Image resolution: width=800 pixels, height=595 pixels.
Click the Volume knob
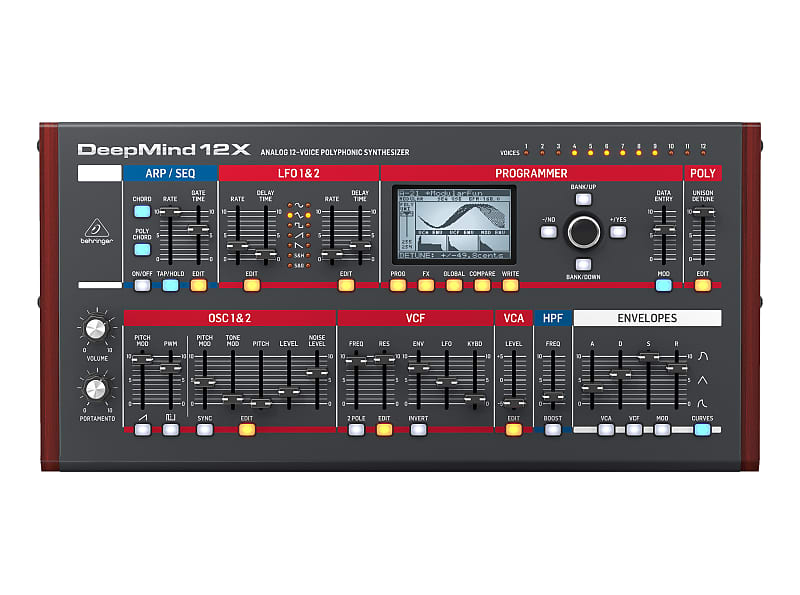(x=95, y=330)
